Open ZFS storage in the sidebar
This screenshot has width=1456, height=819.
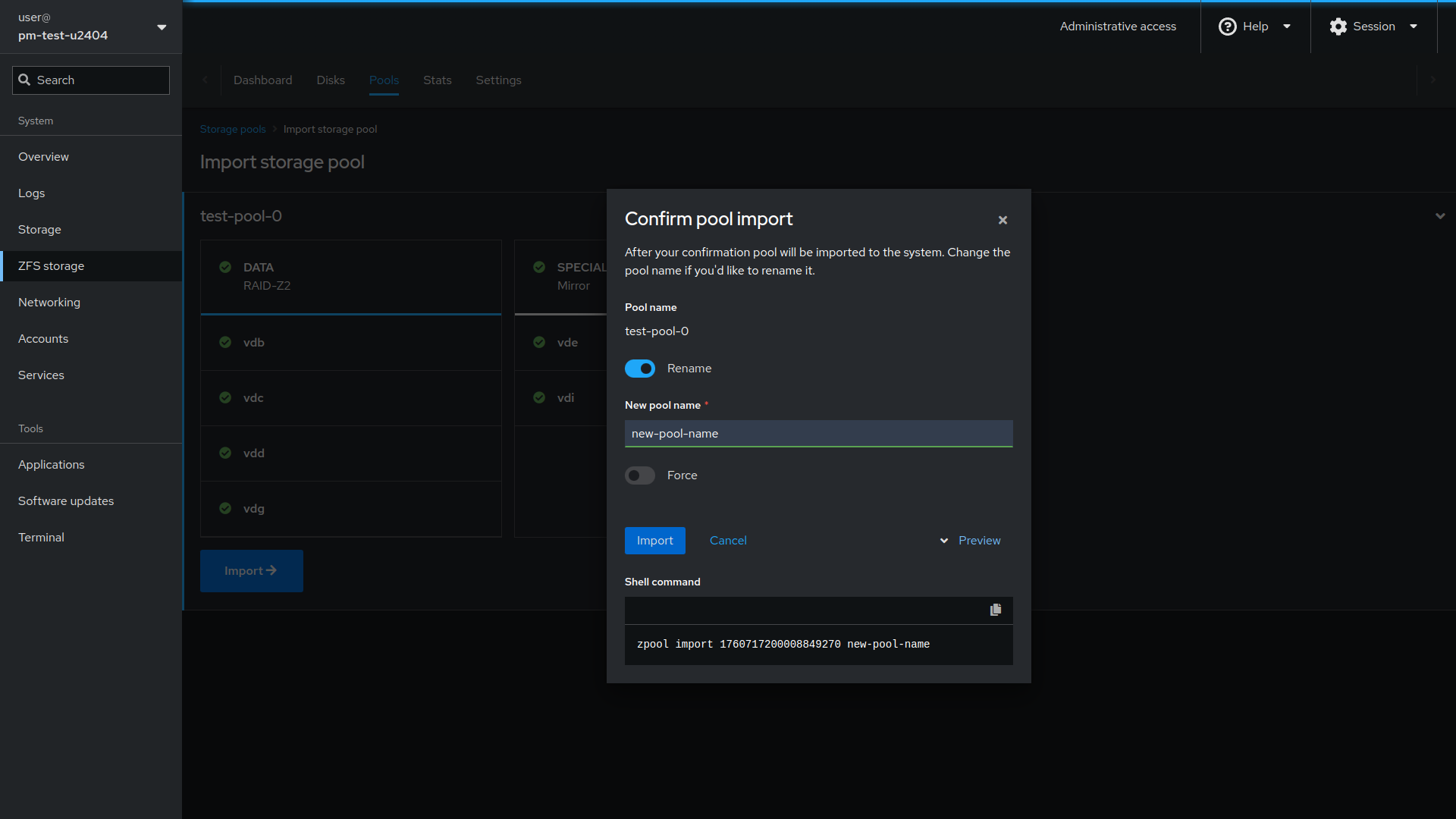click(x=91, y=266)
